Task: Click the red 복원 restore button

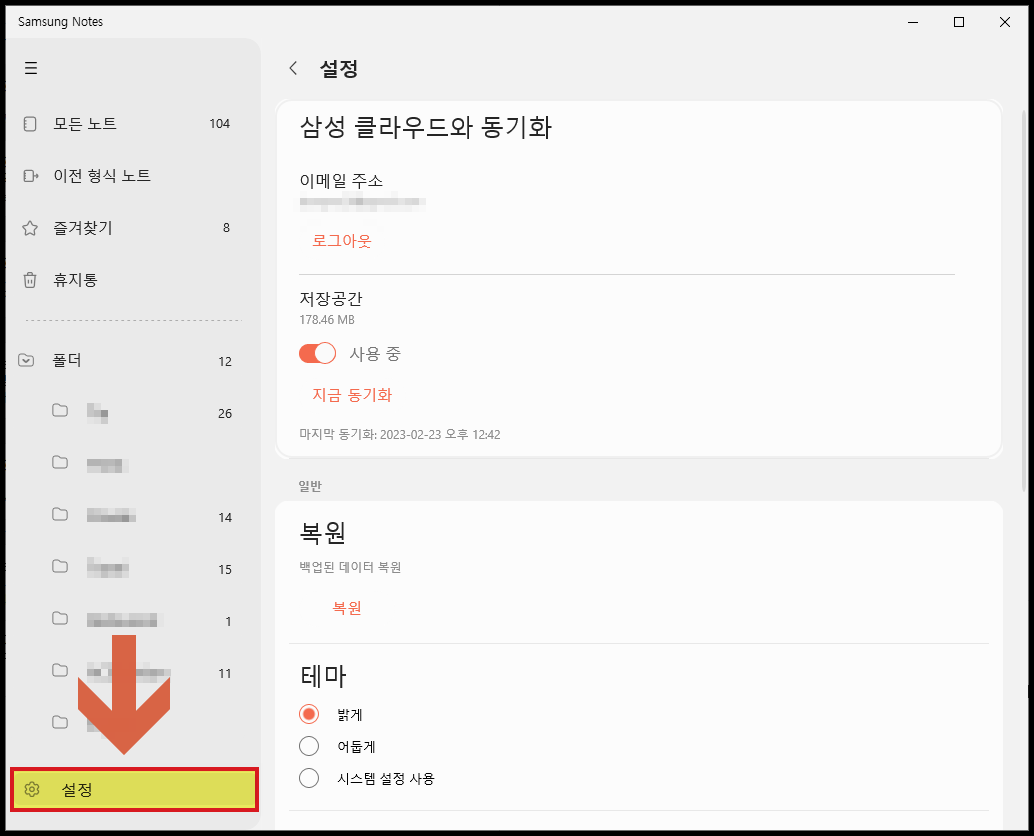Action: coord(347,608)
